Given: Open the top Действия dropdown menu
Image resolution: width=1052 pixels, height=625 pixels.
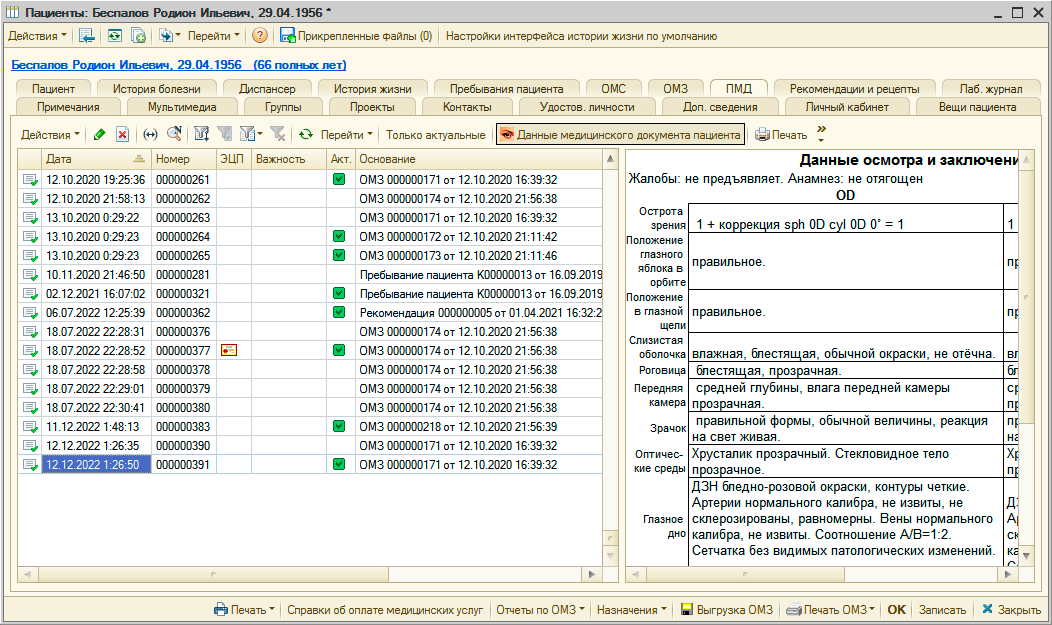Looking at the screenshot, I should coord(38,36).
